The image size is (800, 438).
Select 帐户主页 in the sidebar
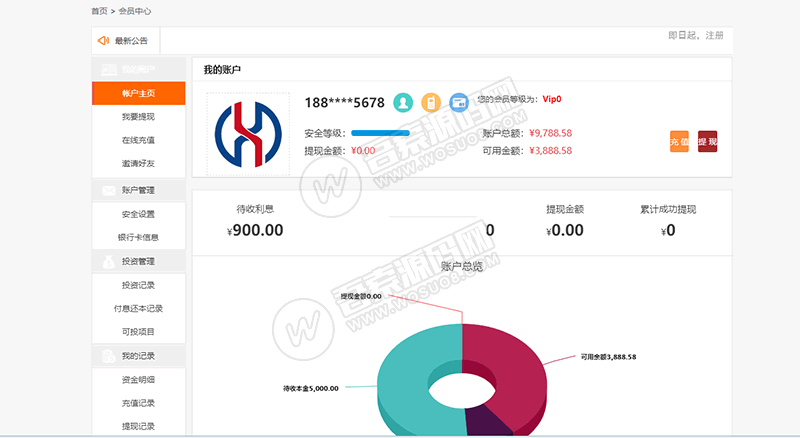pyautogui.click(x=138, y=93)
